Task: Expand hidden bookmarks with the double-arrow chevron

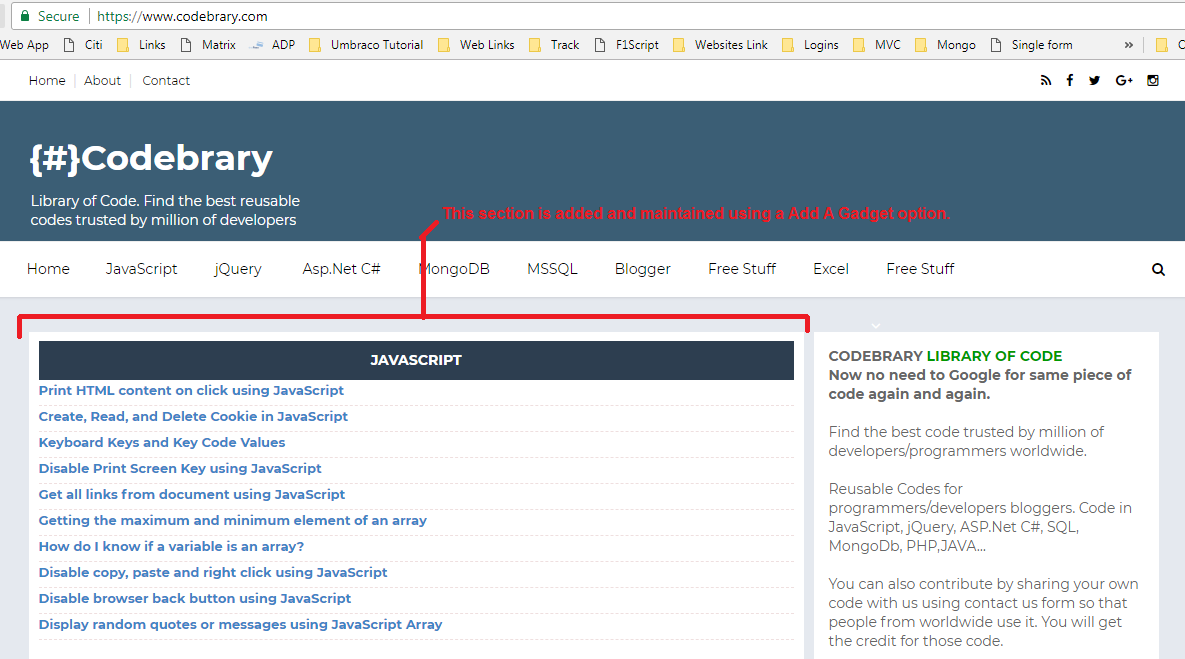Action: point(1128,44)
